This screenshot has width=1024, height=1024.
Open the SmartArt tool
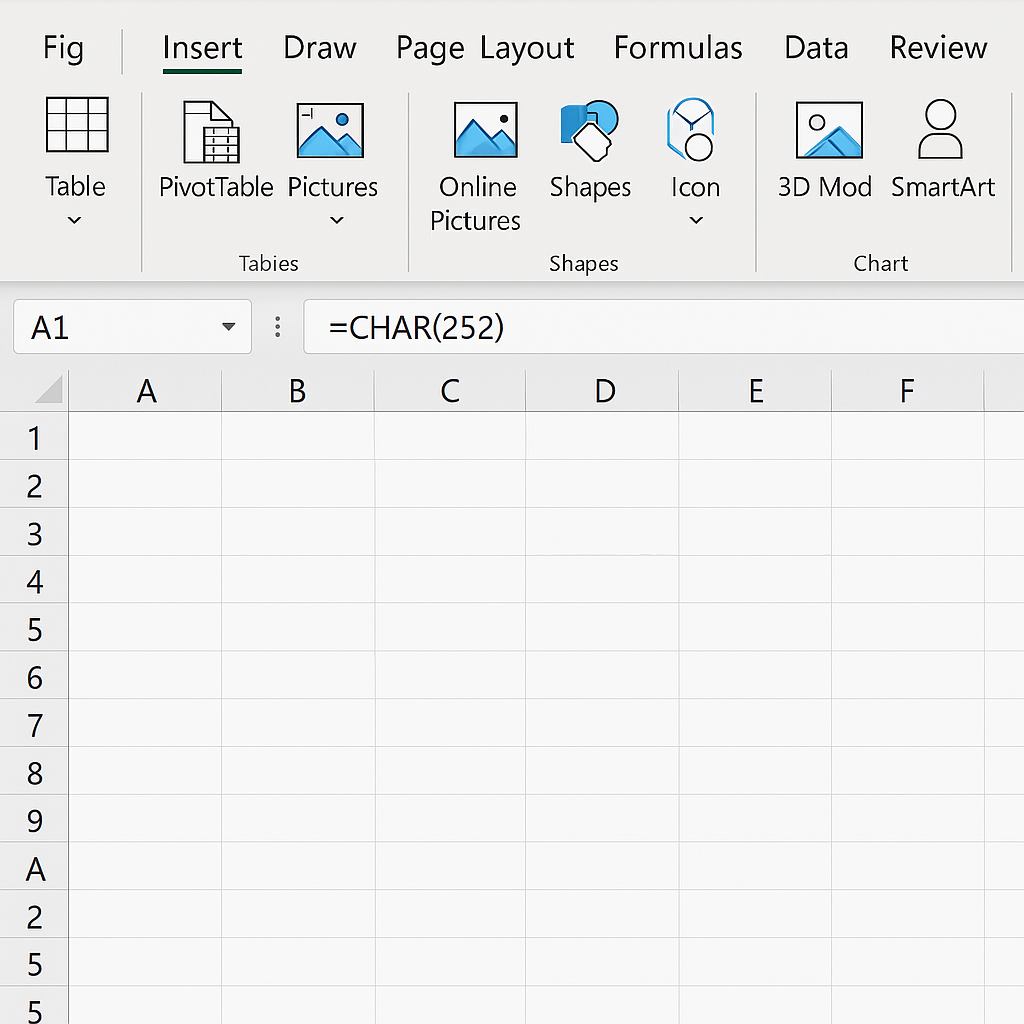click(x=941, y=131)
